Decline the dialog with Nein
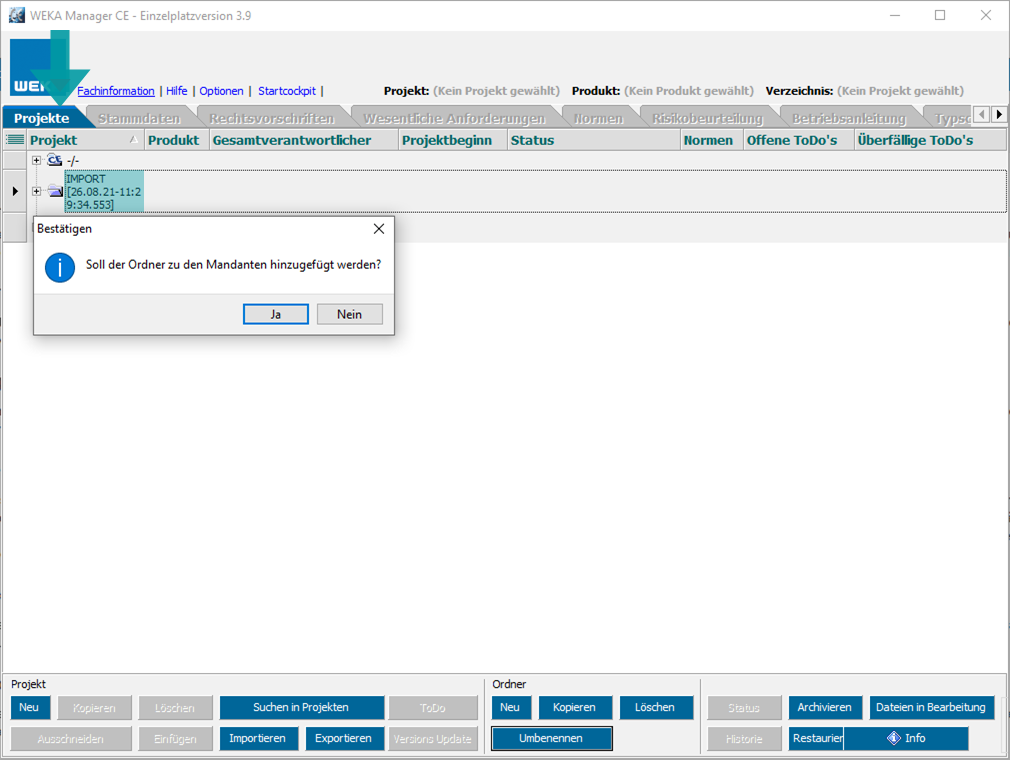Screen dimensions: 1010x760 [349, 314]
